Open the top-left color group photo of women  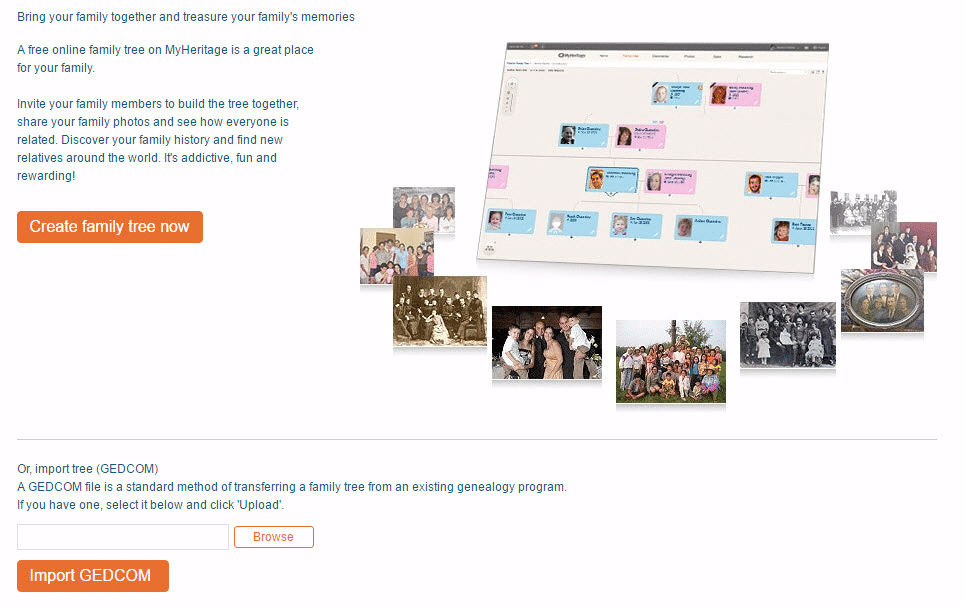coord(423,210)
